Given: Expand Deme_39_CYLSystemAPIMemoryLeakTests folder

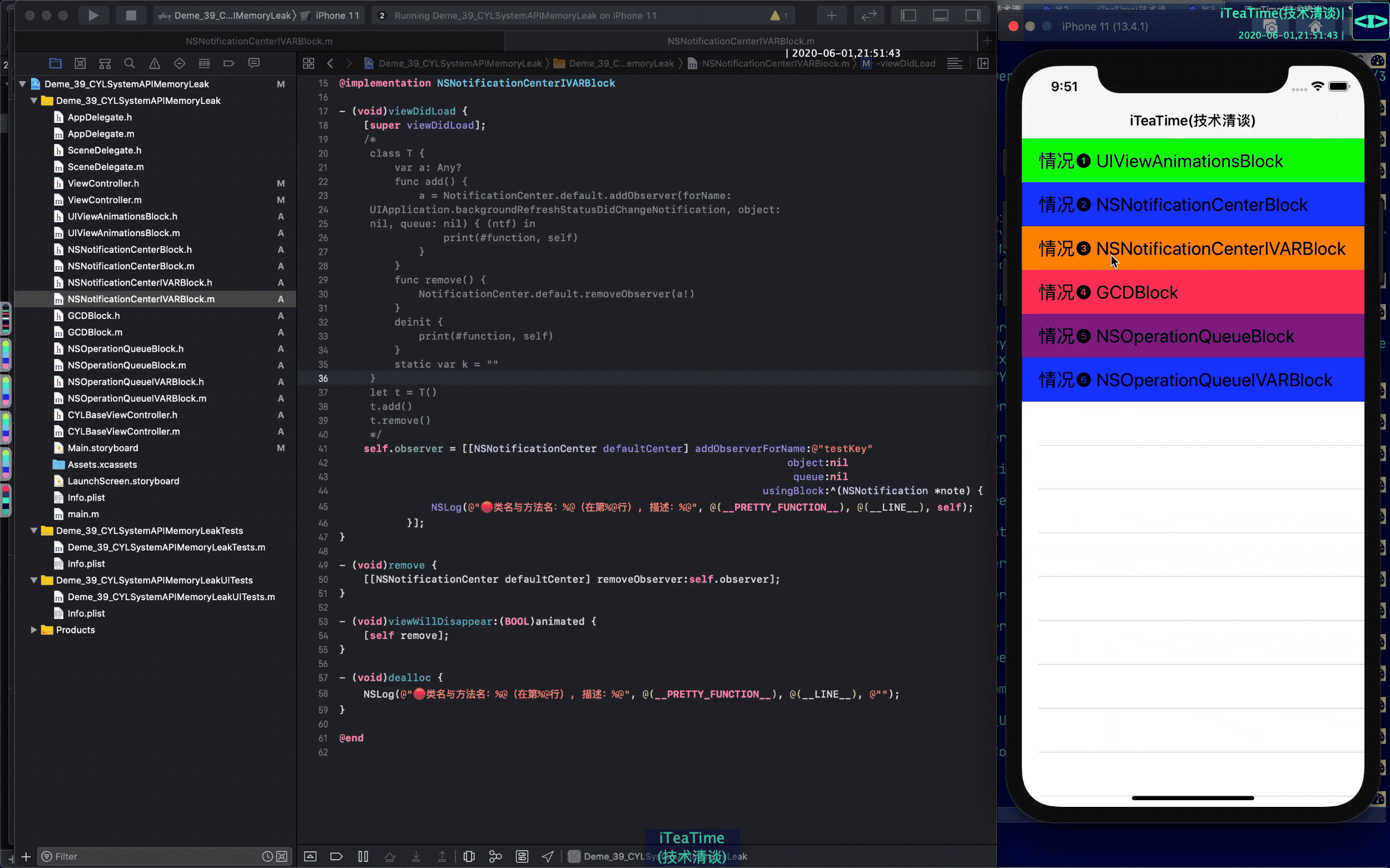Looking at the screenshot, I should click(34, 530).
